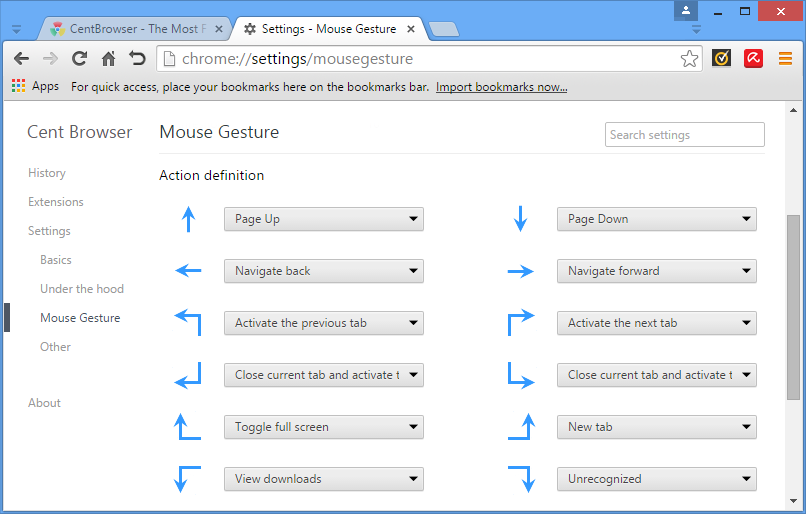Click the Home icon in toolbar
This screenshot has height=514, width=806.
(108, 59)
